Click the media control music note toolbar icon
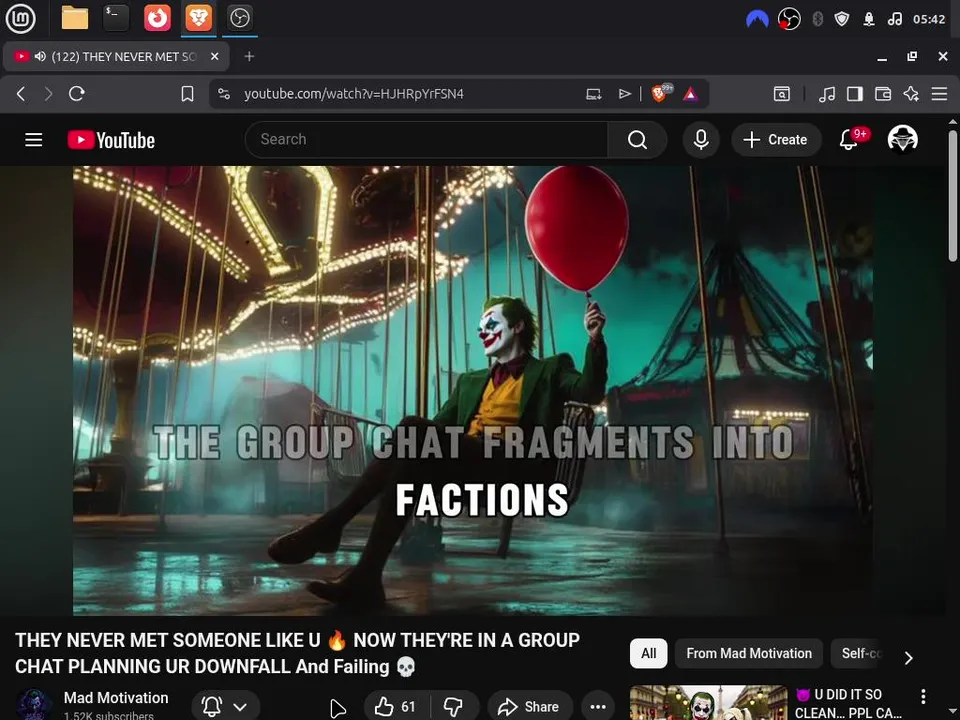 (x=827, y=94)
